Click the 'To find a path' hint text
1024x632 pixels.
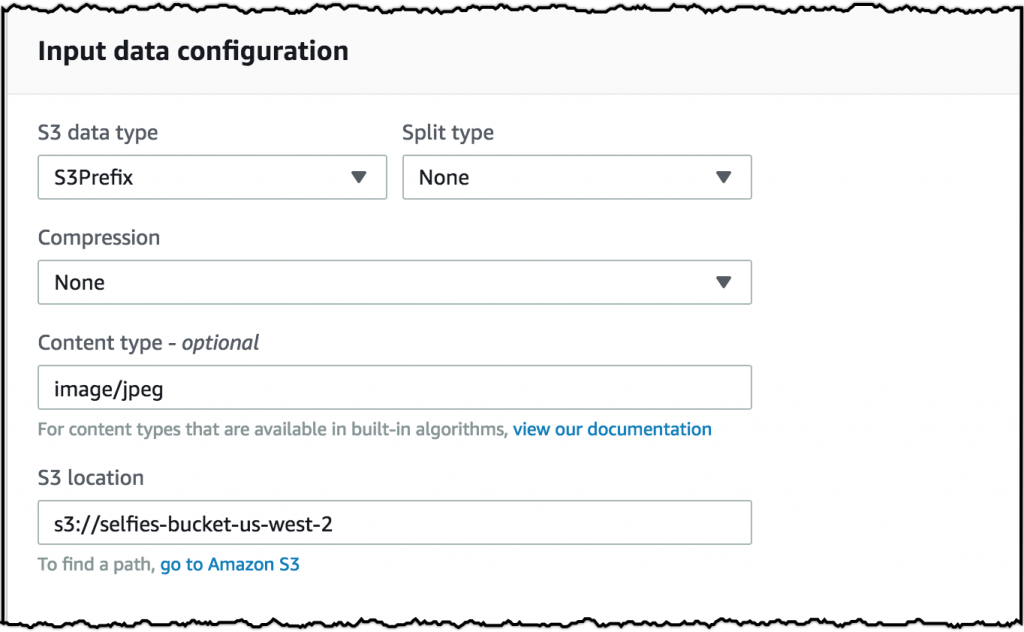tap(96, 564)
